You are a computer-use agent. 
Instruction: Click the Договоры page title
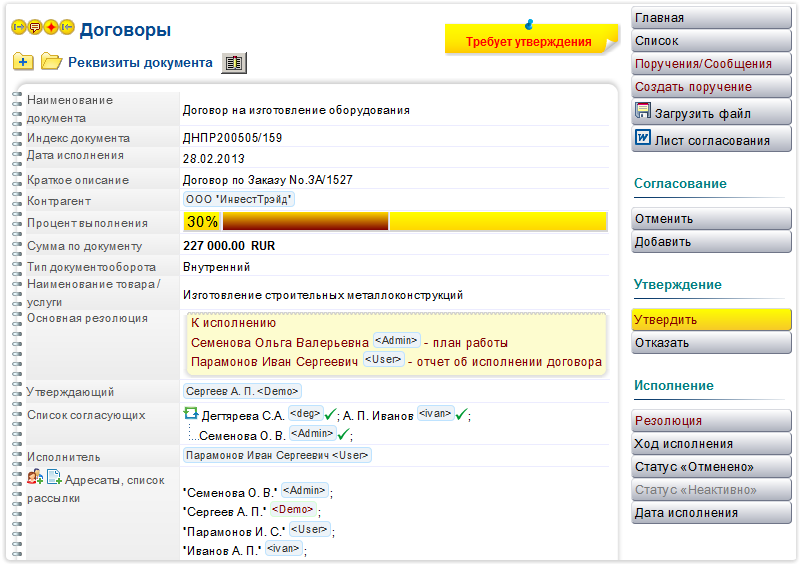click(x=125, y=30)
